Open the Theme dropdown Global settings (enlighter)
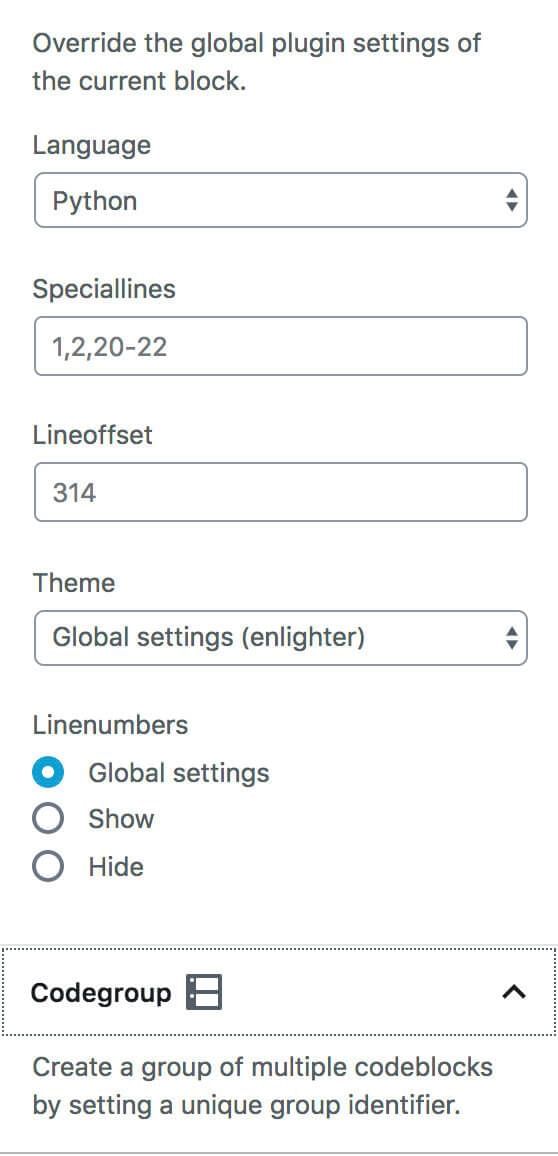558x1156 pixels. click(x=280, y=638)
